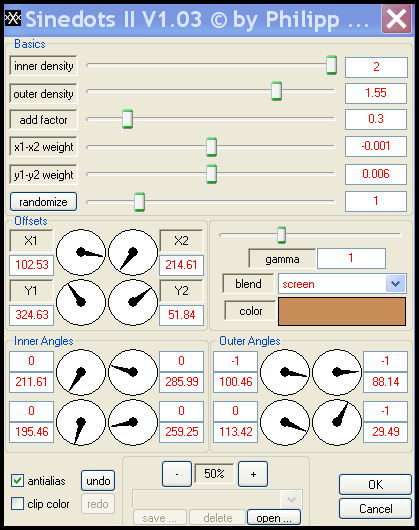Click the undo button
419x530 pixels.
click(x=98, y=481)
